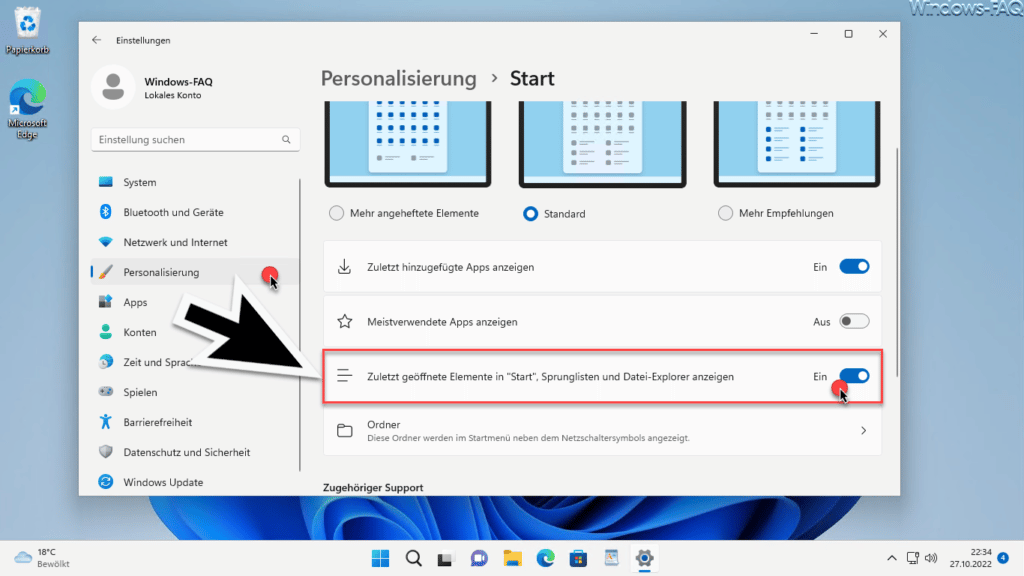Open Microsoft Store from the taskbar
This screenshot has height=576, width=1024.
(x=578, y=558)
